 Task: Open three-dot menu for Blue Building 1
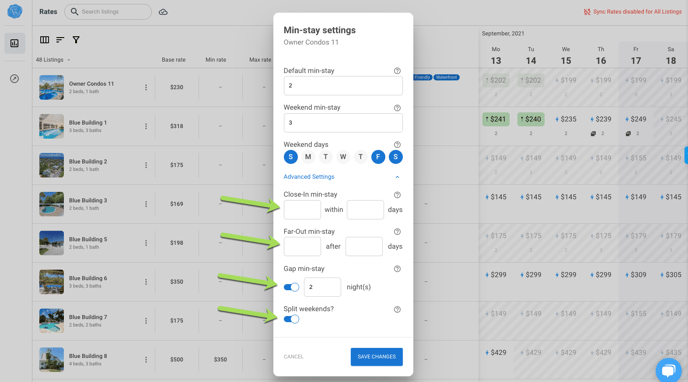[146, 126]
